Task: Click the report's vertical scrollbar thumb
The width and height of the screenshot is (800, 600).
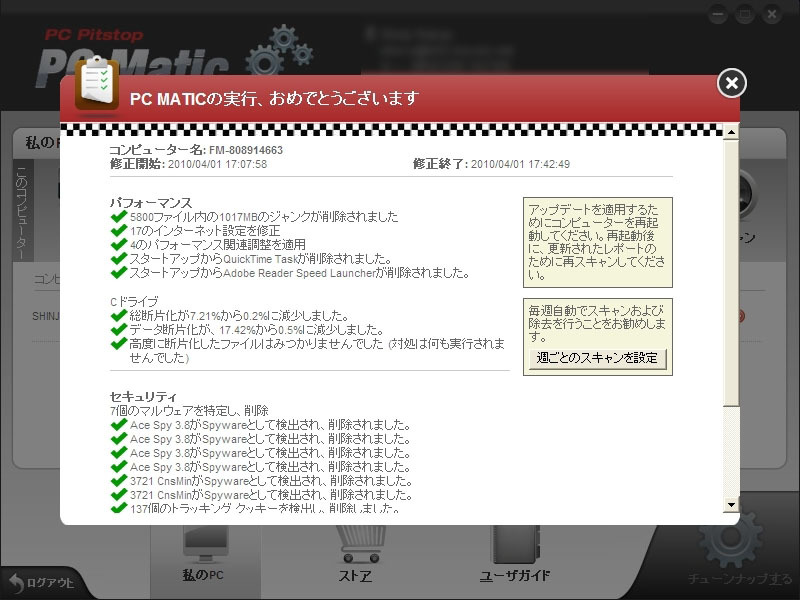Action: 731,273
